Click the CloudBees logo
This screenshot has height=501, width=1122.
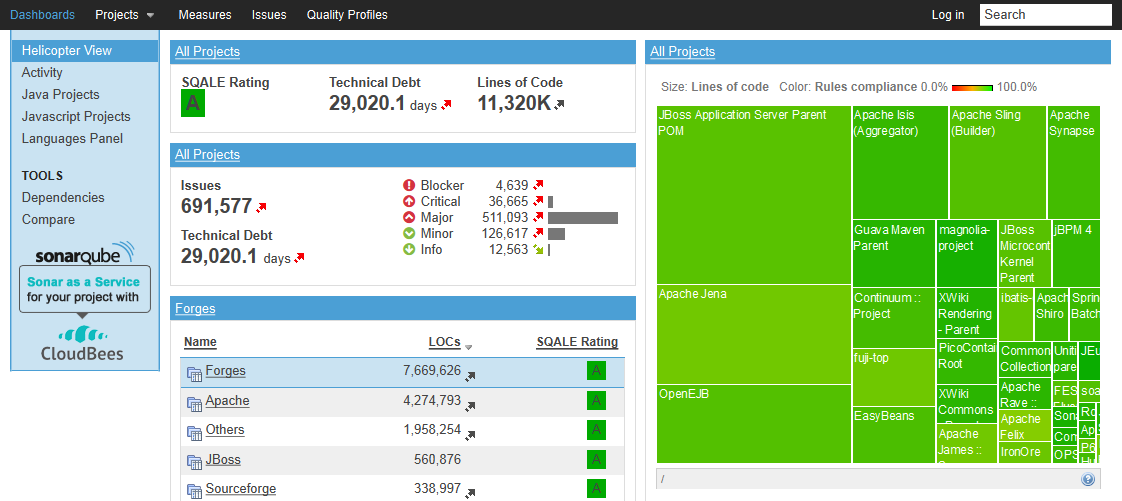tap(82, 344)
